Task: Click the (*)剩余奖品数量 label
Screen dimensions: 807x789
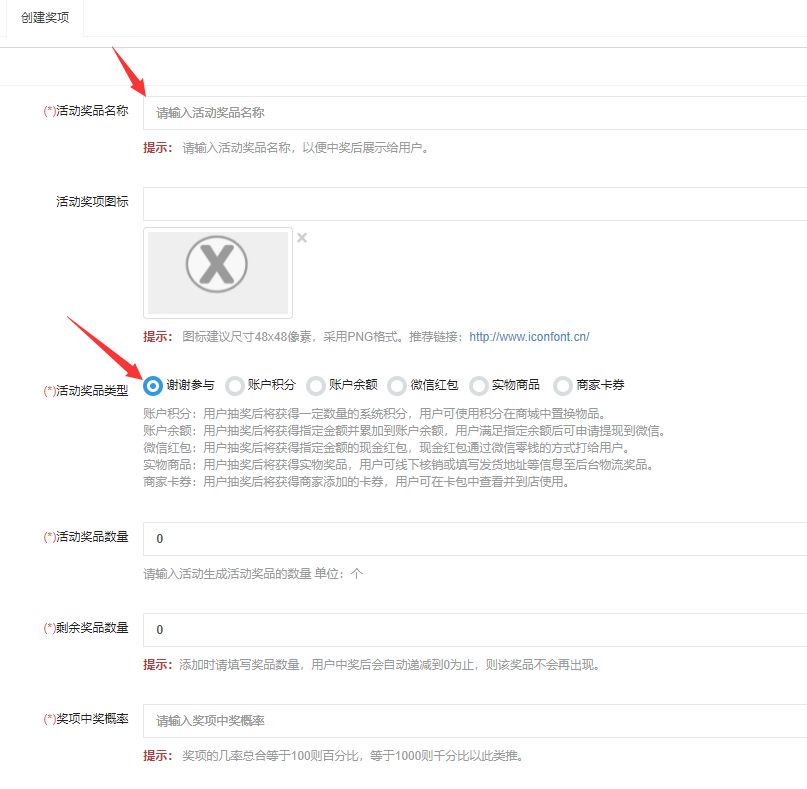Action: [86, 628]
